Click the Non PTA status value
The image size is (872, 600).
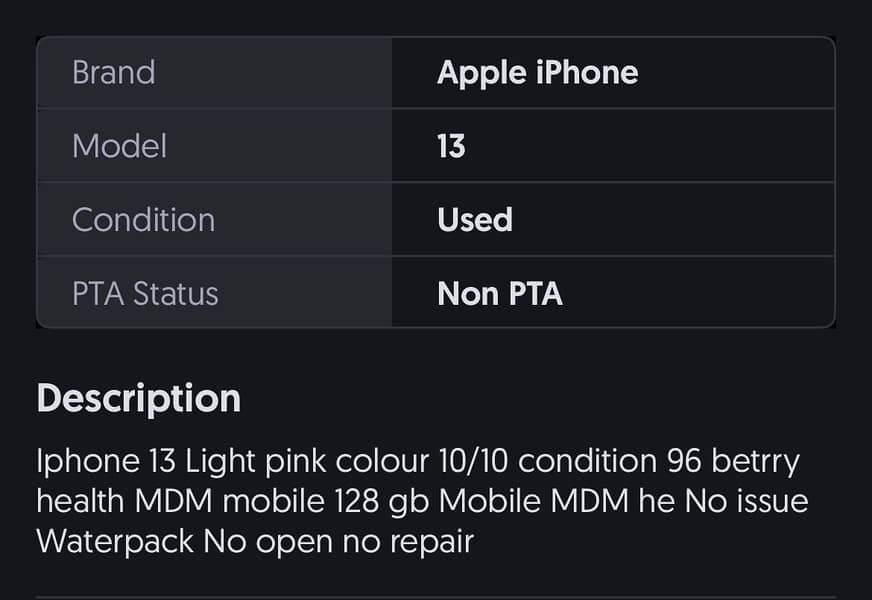coord(500,293)
